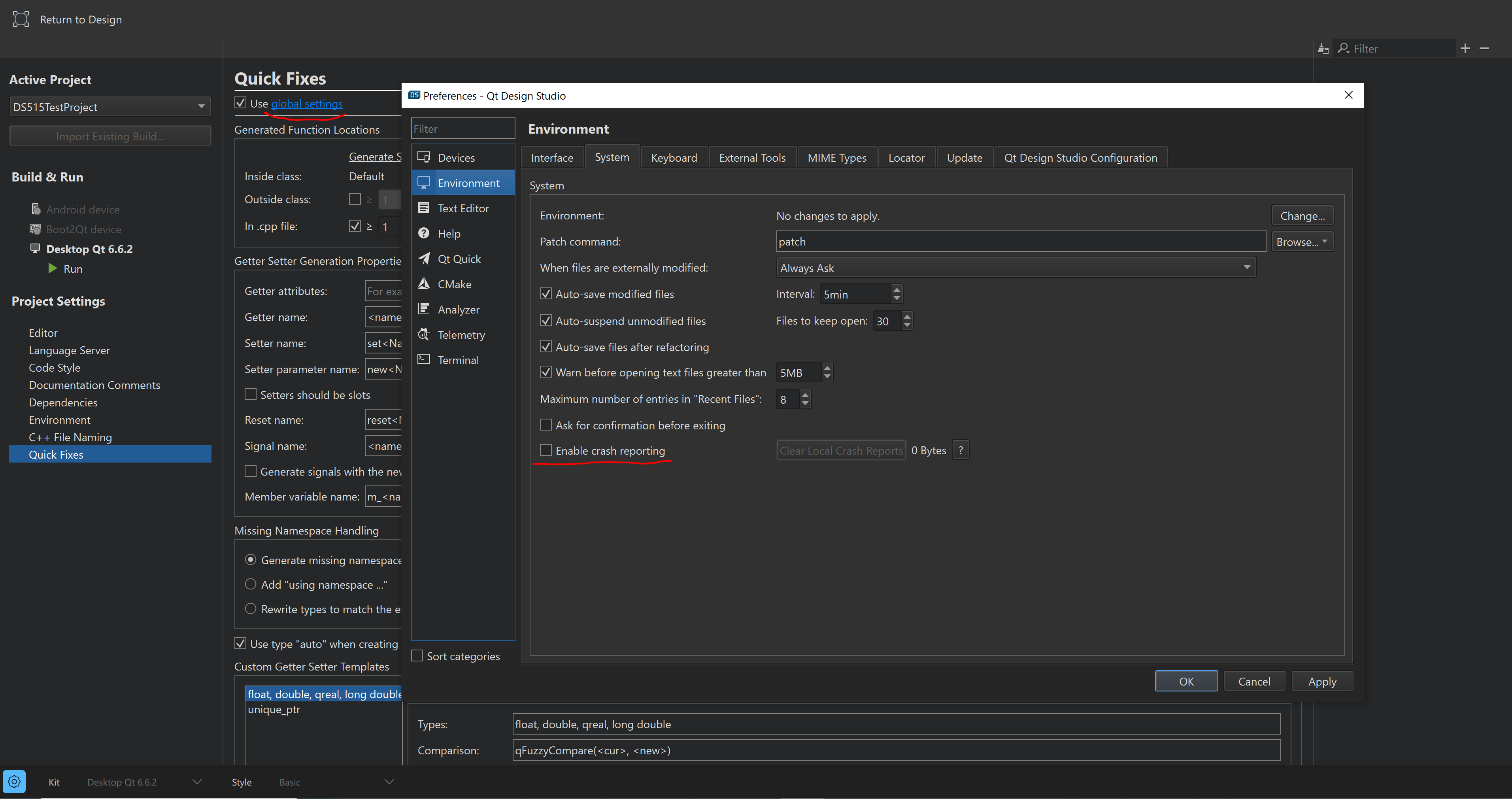Check the Sort categories box
Screen dimensions: 1512x799
417,656
